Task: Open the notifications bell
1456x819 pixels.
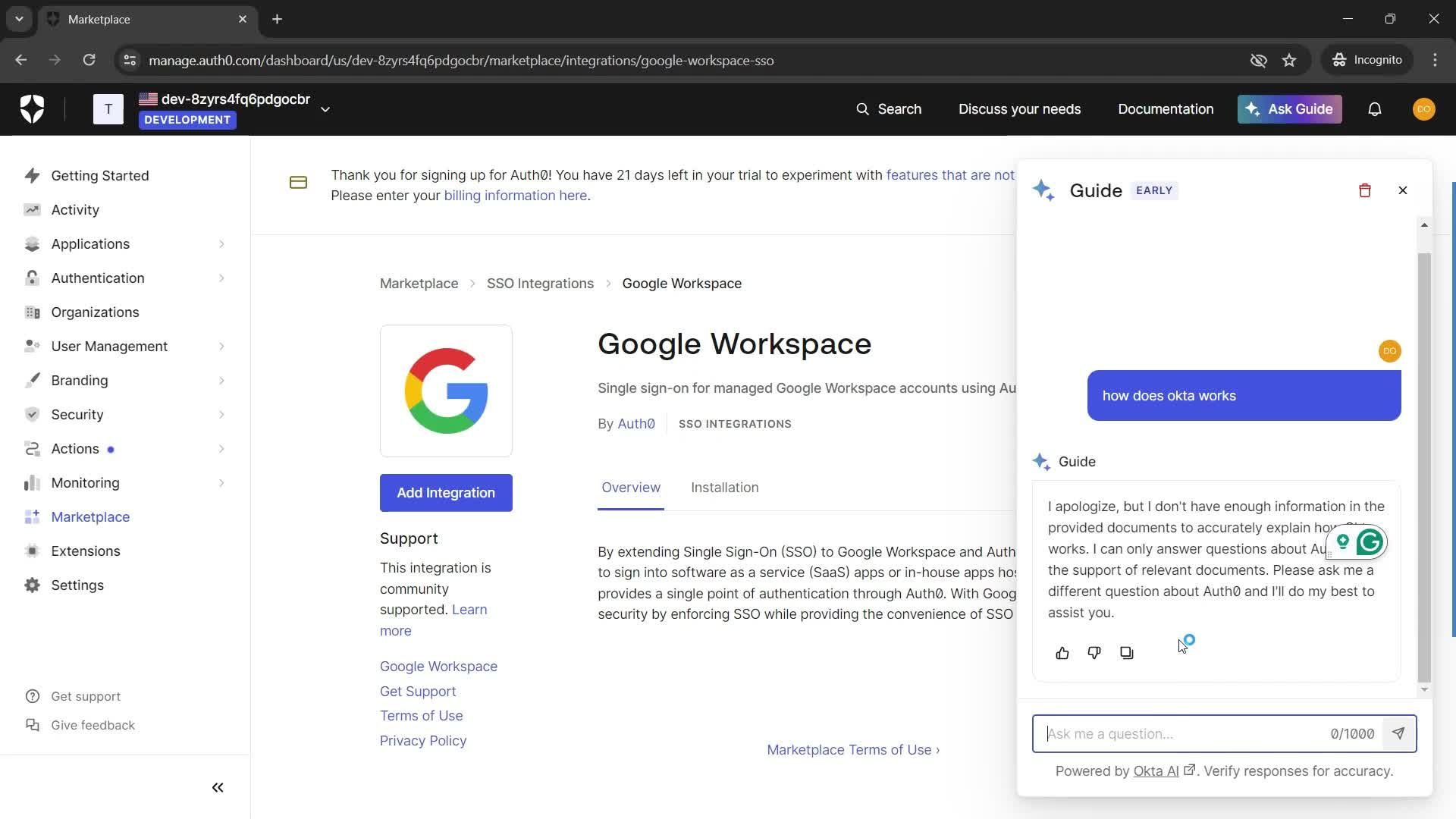Action: tap(1374, 109)
